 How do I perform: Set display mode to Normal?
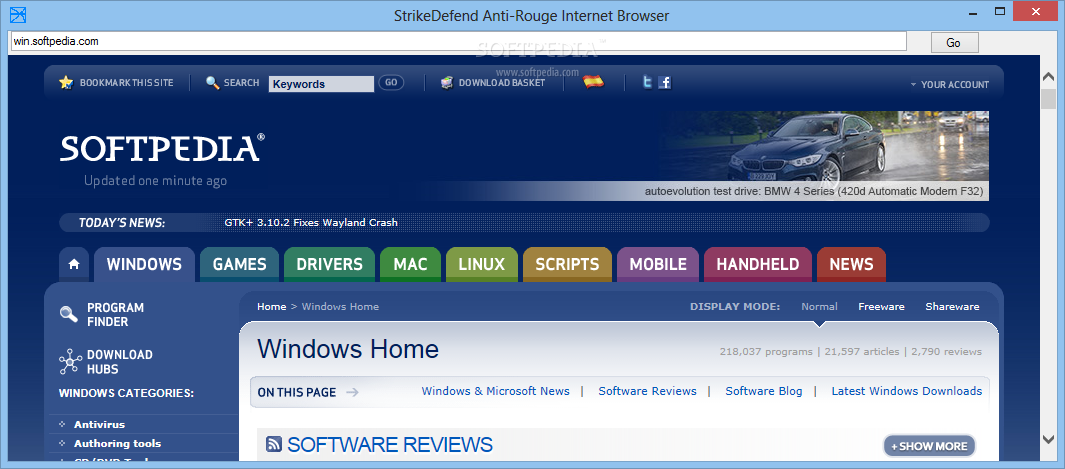click(x=819, y=307)
